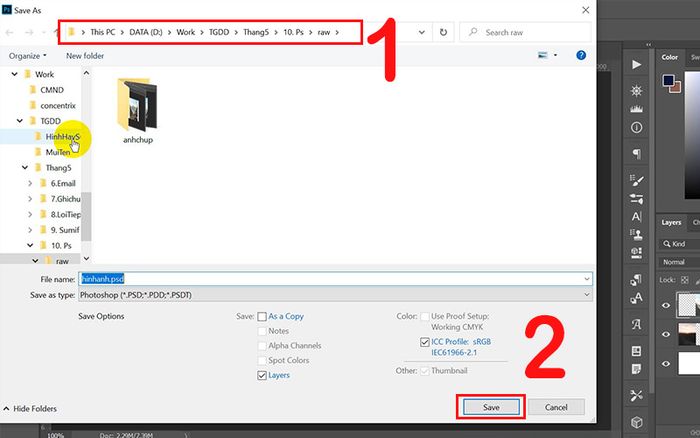Open address bar previous locations dropdown
The width and height of the screenshot is (700, 438).
(421, 32)
